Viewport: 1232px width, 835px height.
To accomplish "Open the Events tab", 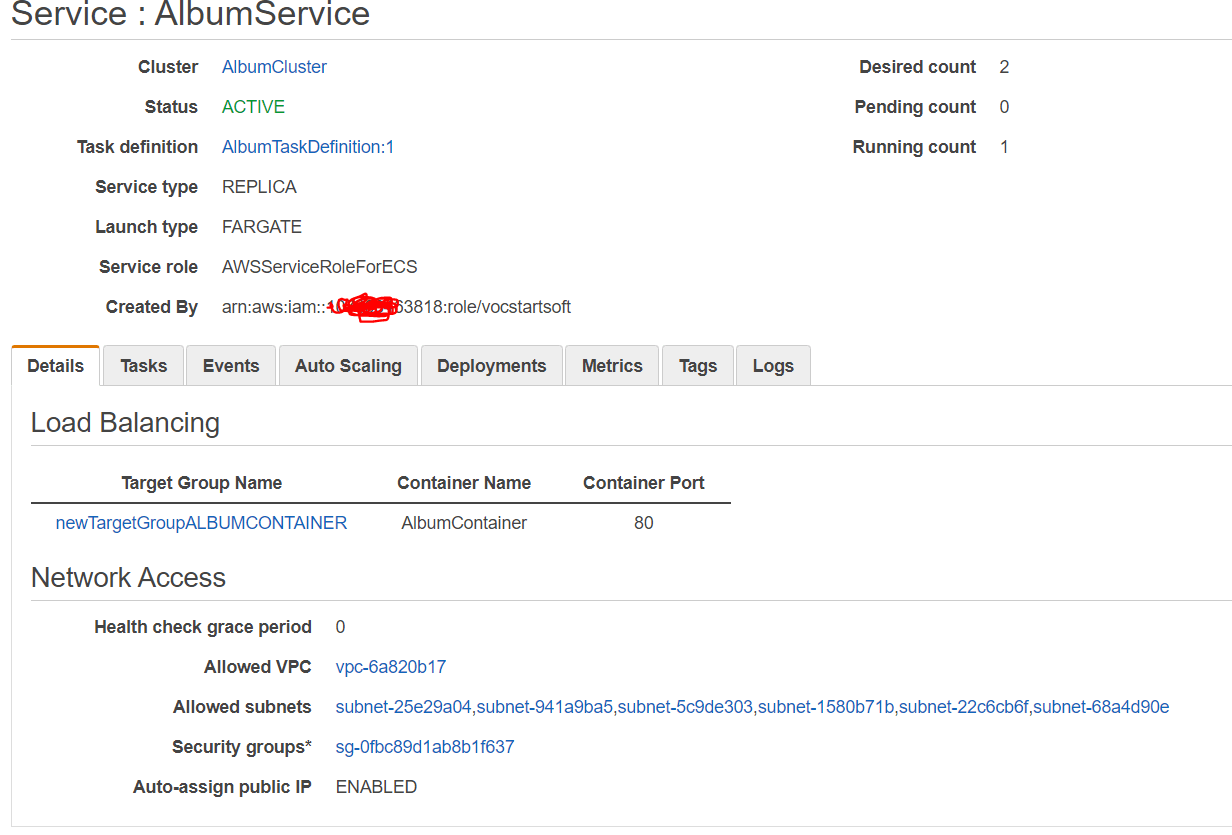I will [230, 365].
